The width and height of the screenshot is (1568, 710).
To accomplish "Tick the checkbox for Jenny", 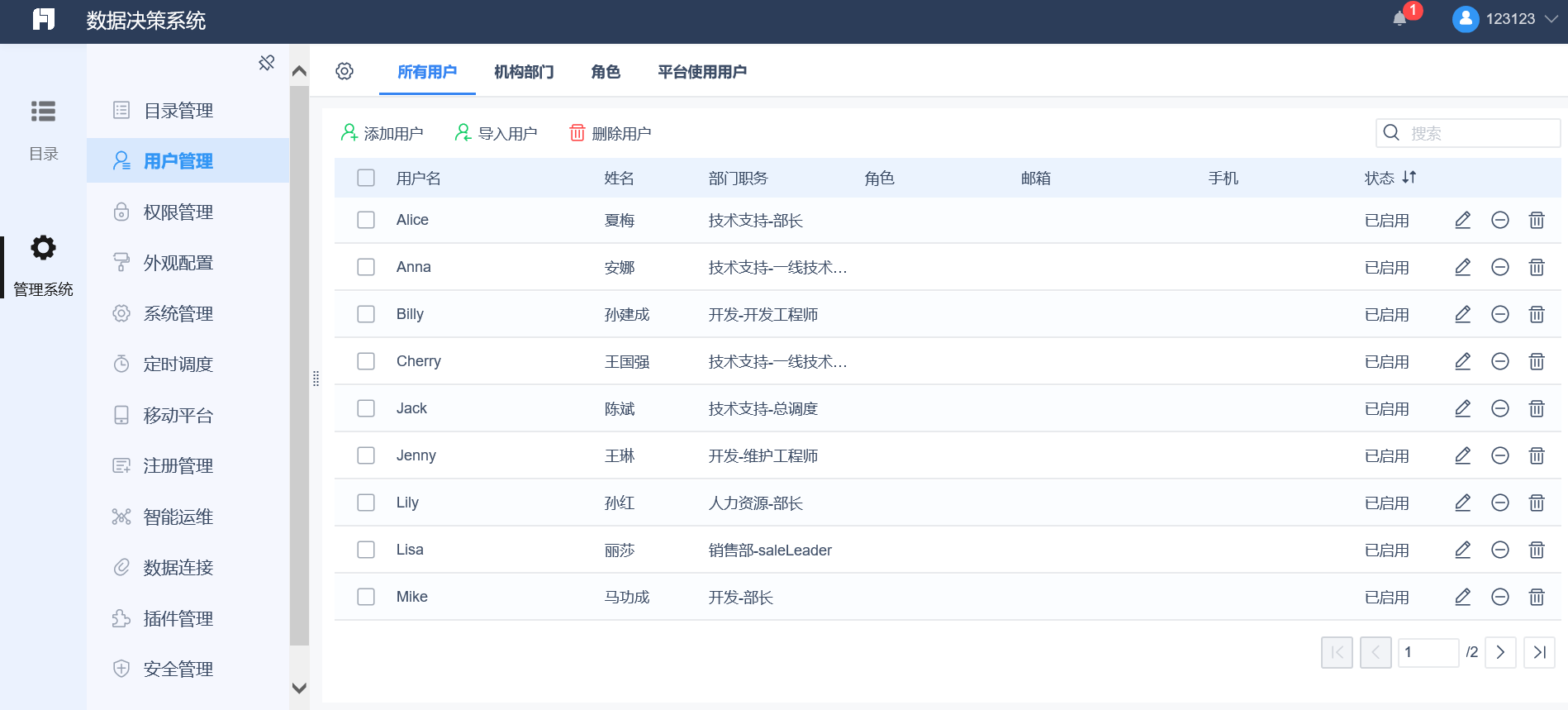I will (x=366, y=455).
